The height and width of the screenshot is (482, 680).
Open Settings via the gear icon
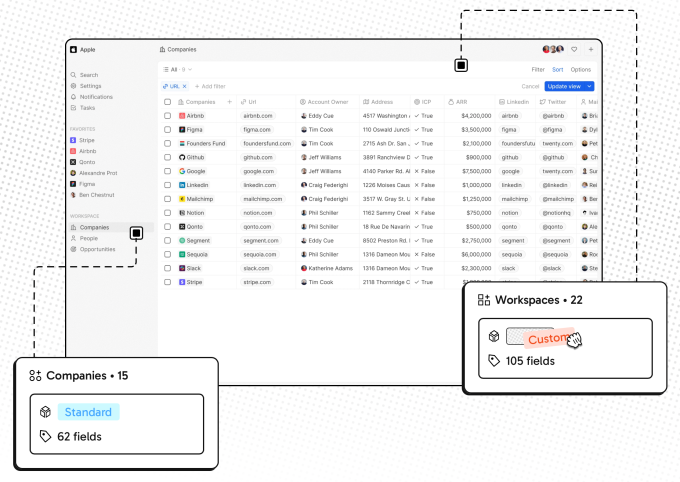click(74, 86)
